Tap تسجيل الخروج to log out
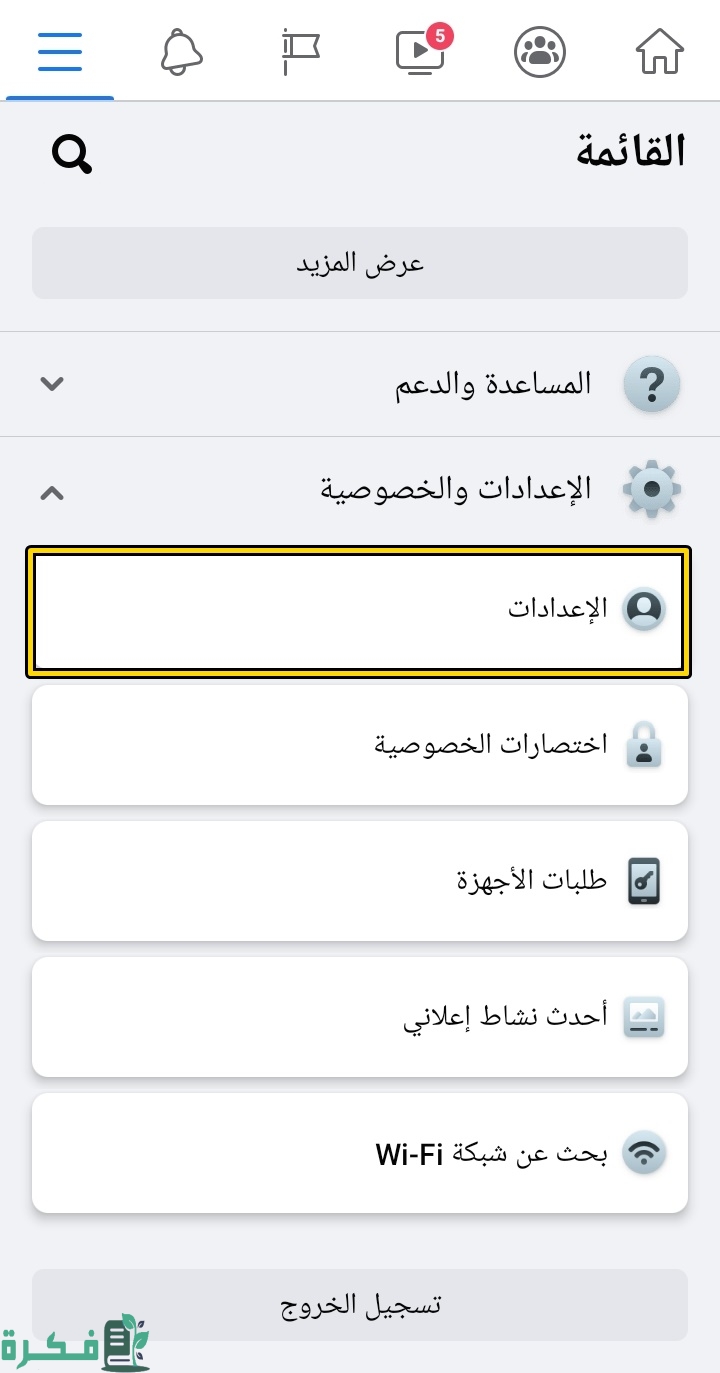This screenshot has width=720, height=1373. [360, 1304]
